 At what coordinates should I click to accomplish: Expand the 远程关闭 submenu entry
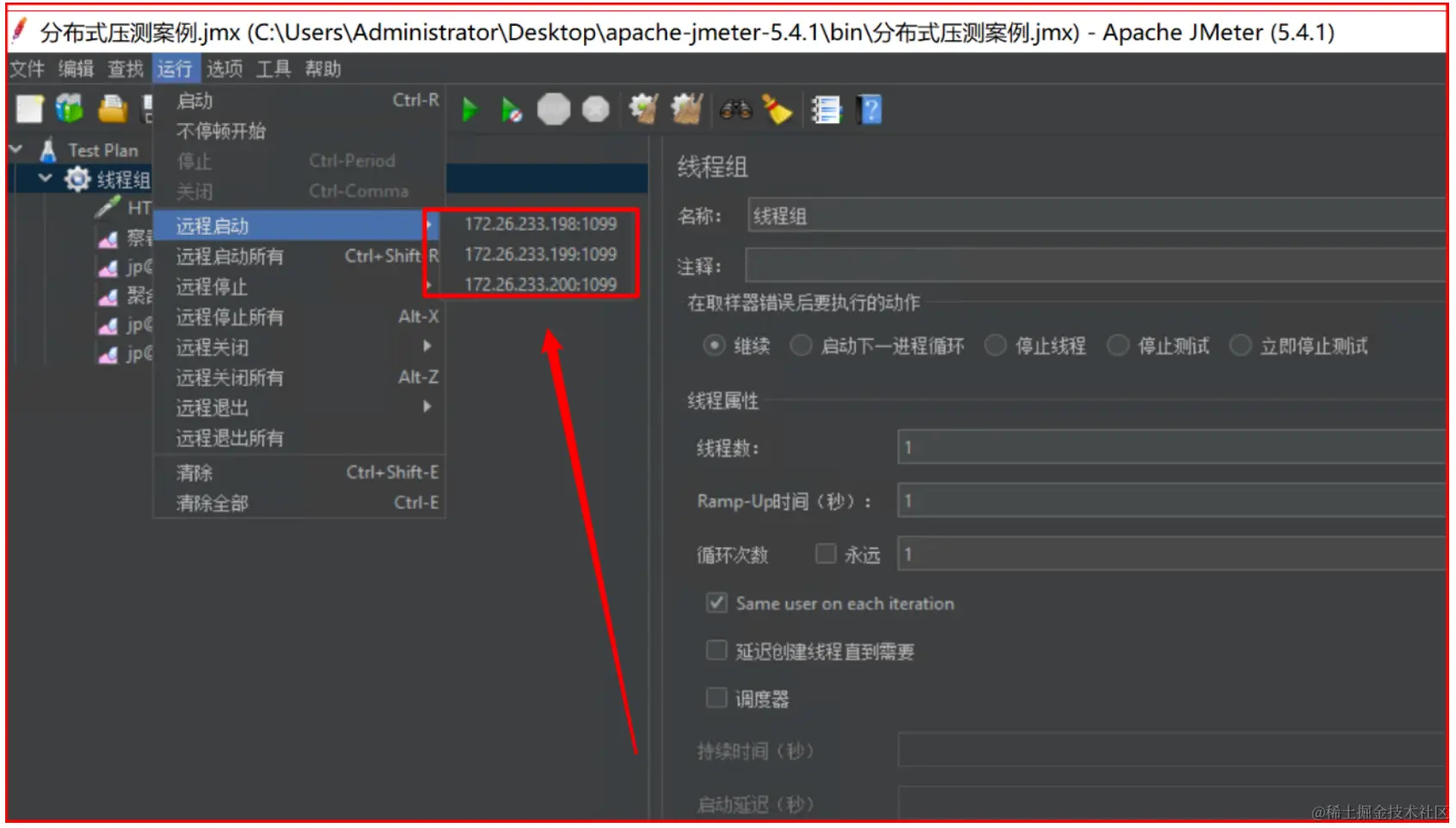[x=299, y=347]
